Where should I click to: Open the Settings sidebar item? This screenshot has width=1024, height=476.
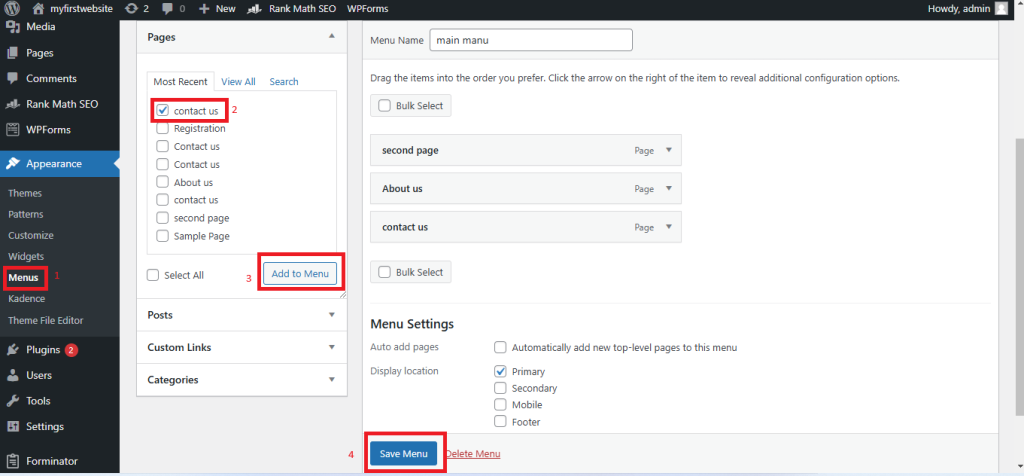pyautogui.click(x=44, y=426)
